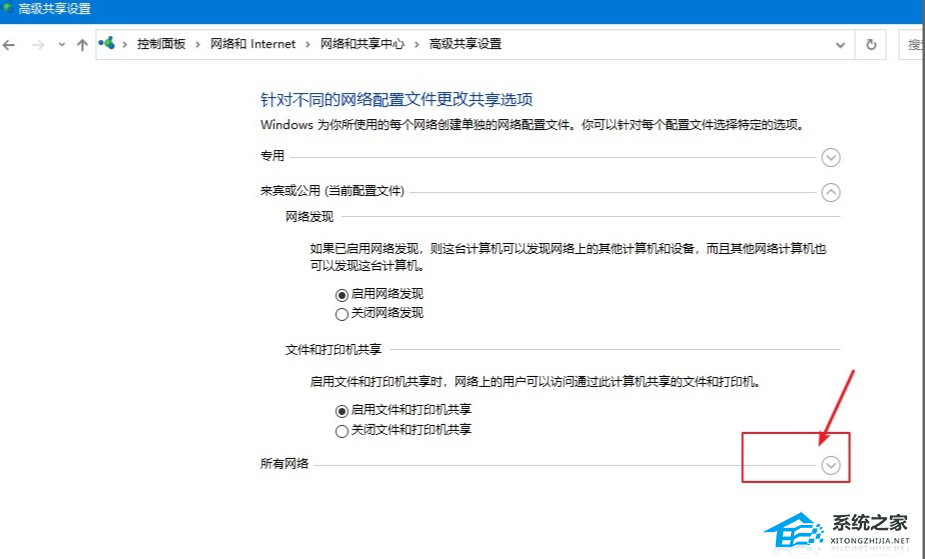Select the 关闭网络发现 radio button
Screen dimensions: 925x559
click(x=342, y=313)
